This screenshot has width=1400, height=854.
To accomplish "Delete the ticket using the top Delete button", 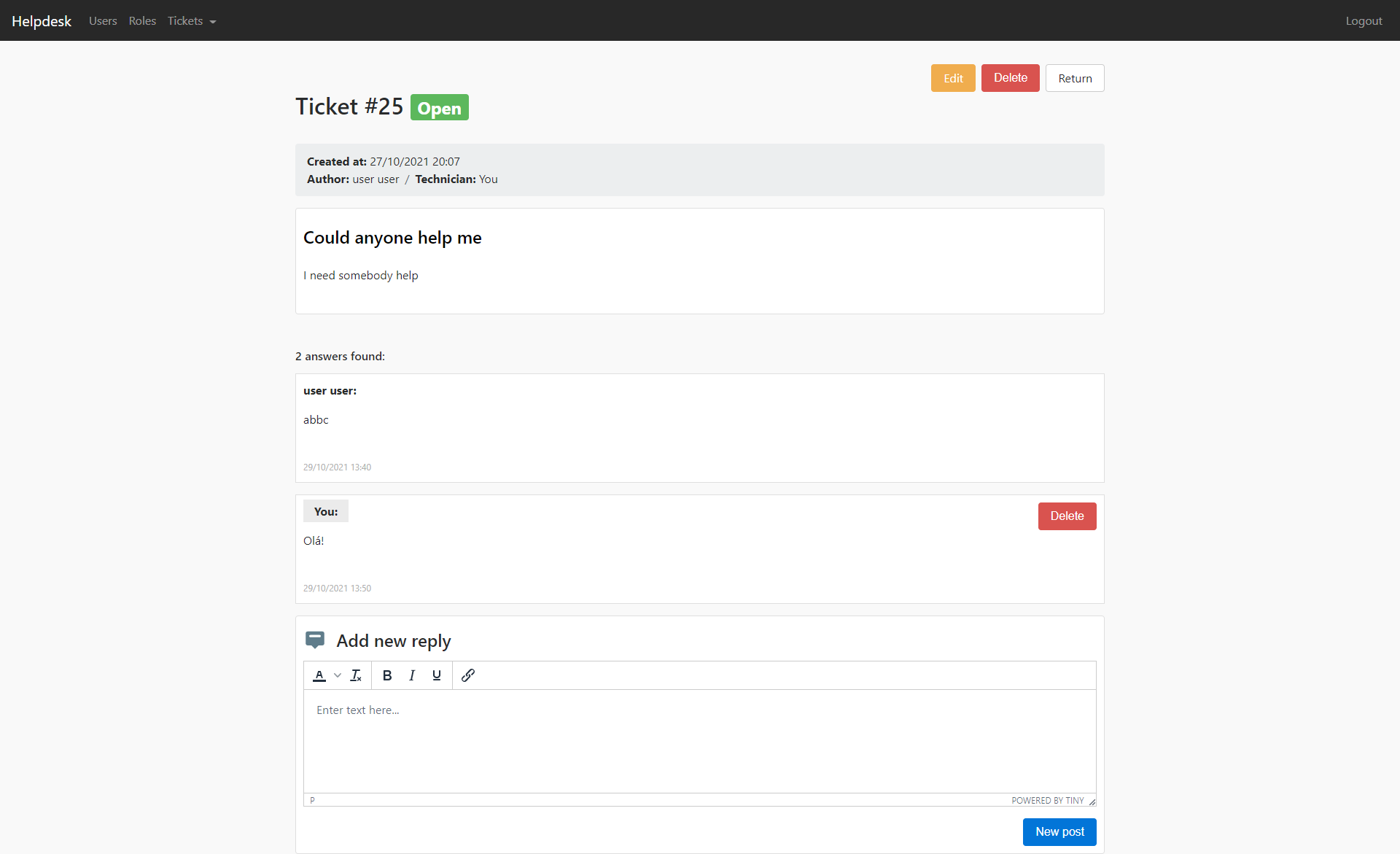I will click(1010, 78).
